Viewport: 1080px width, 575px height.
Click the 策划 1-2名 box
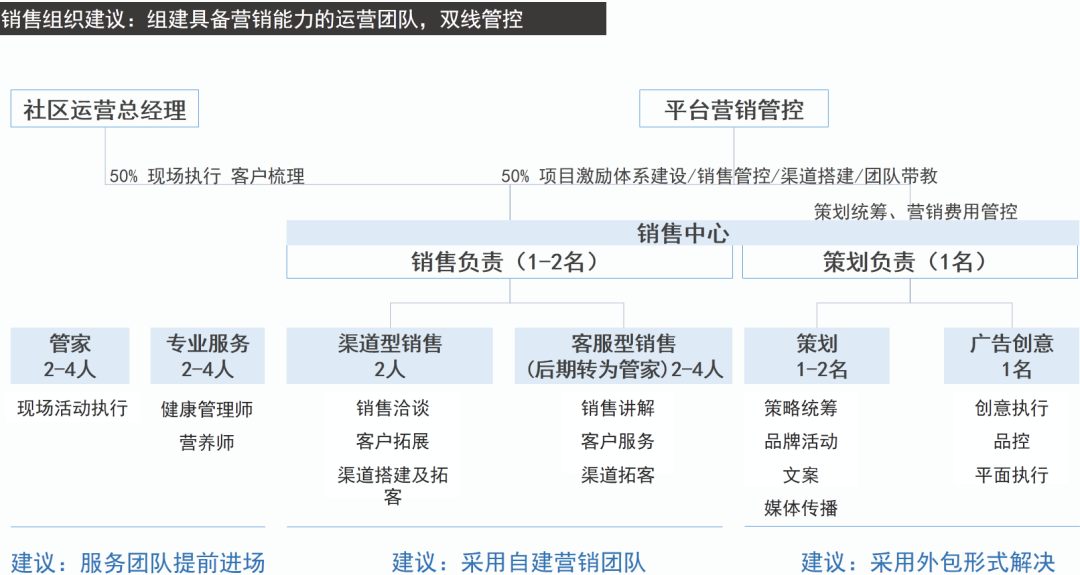coord(817,356)
